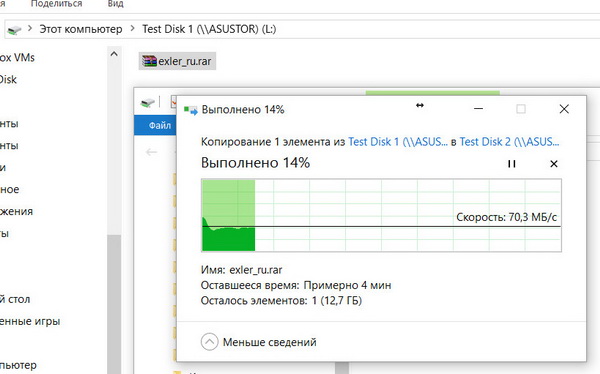Open the Test Disk 1 source link
The width and height of the screenshot is (600, 374).
(x=398, y=142)
